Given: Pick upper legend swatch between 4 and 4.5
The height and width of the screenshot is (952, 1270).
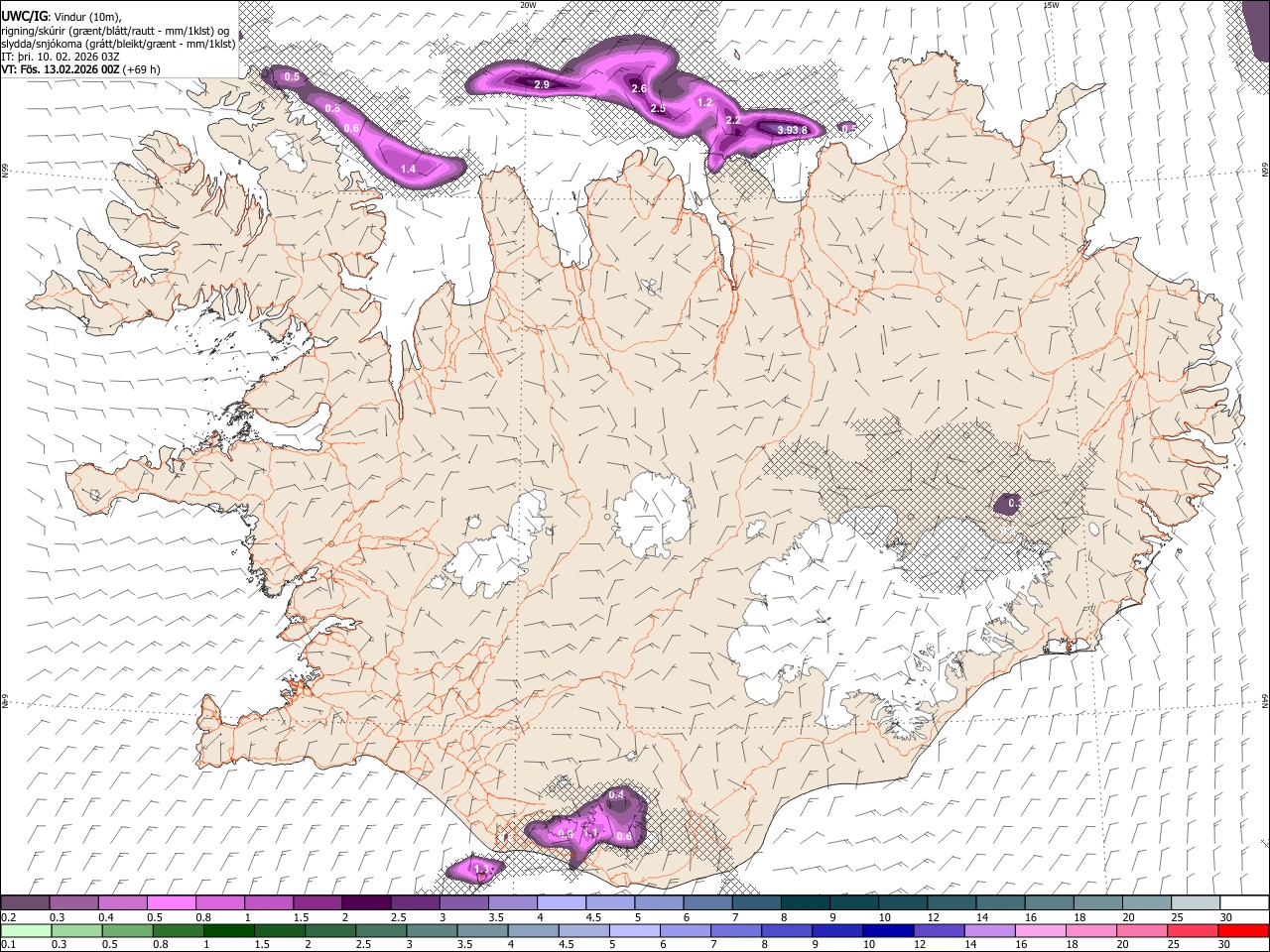Looking at the screenshot, I should (561, 903).
